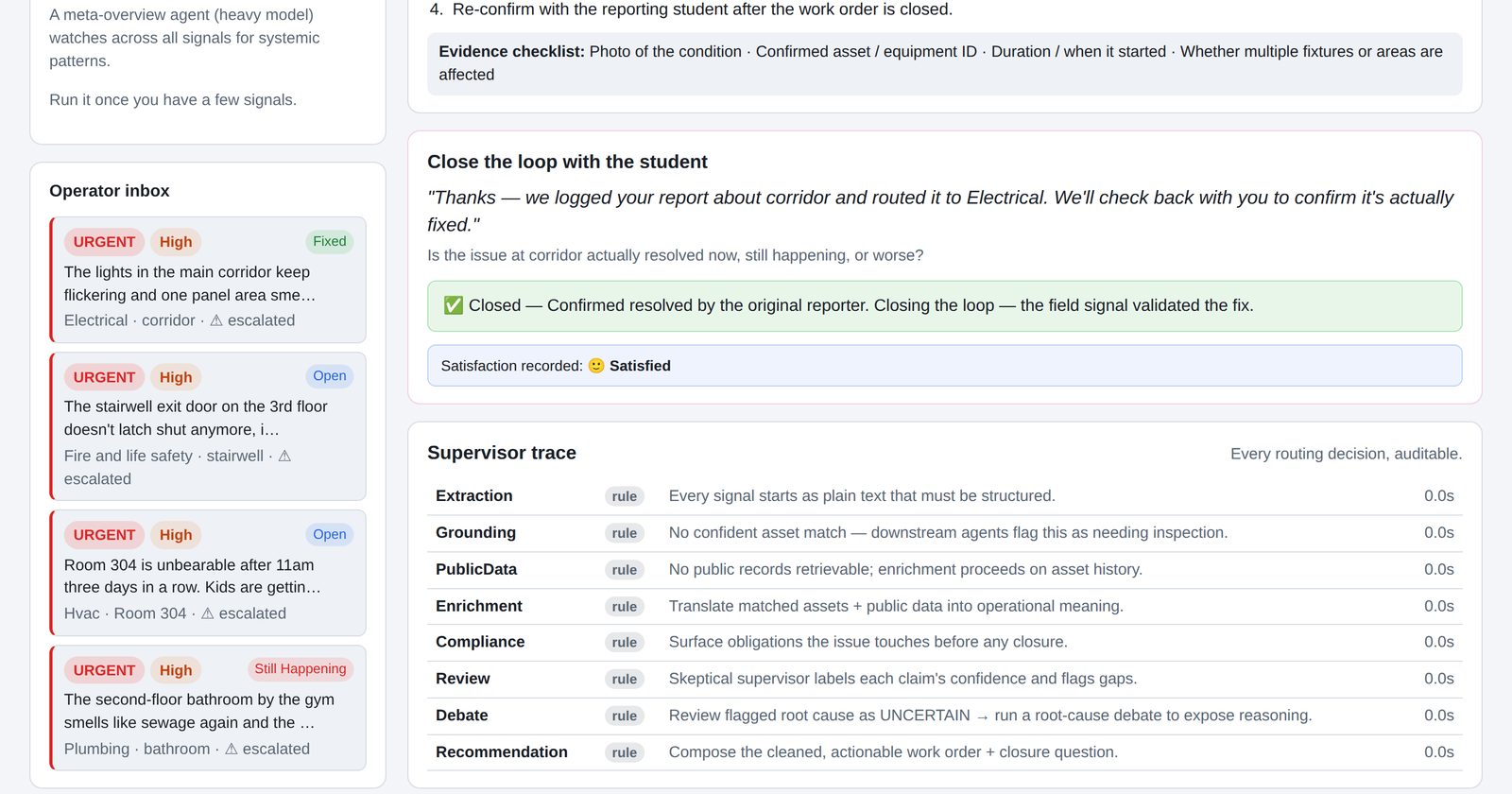
Task: Open the Room 304 unbearable inbox item
Action: tap(208, 573)
